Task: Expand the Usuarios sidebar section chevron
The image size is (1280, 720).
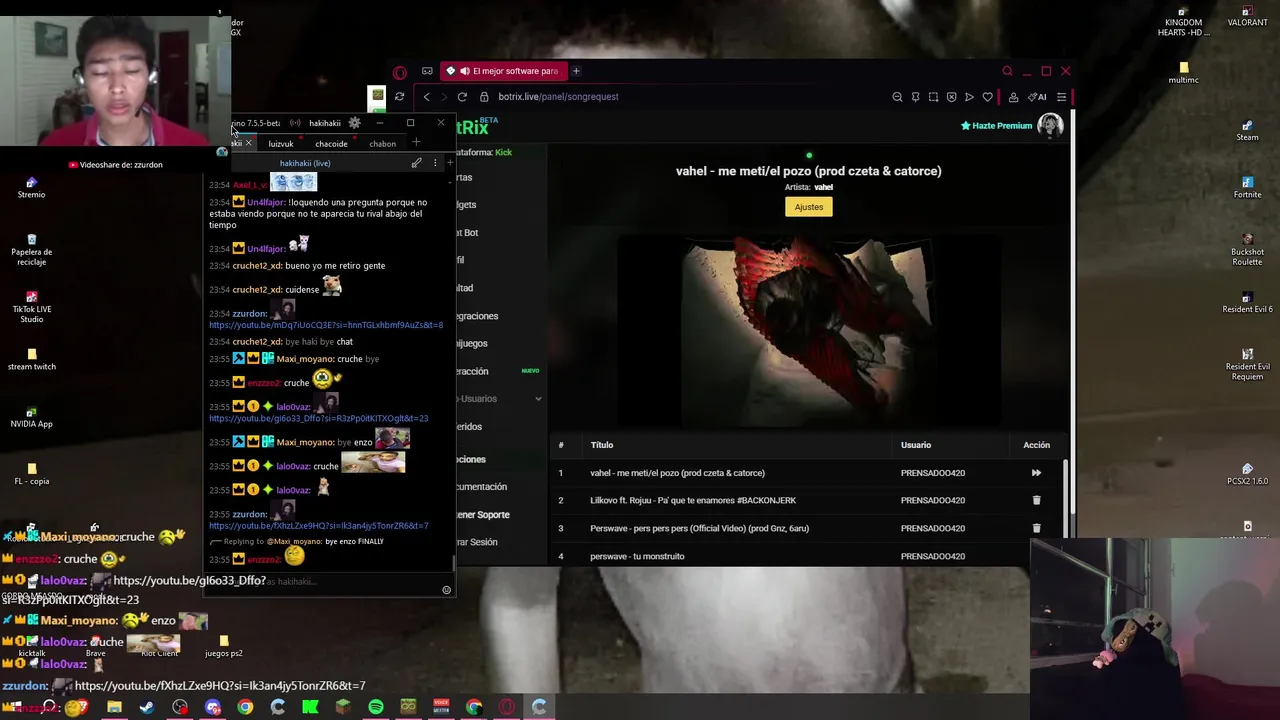Action: pyautogui.click(x=538, y=399)
